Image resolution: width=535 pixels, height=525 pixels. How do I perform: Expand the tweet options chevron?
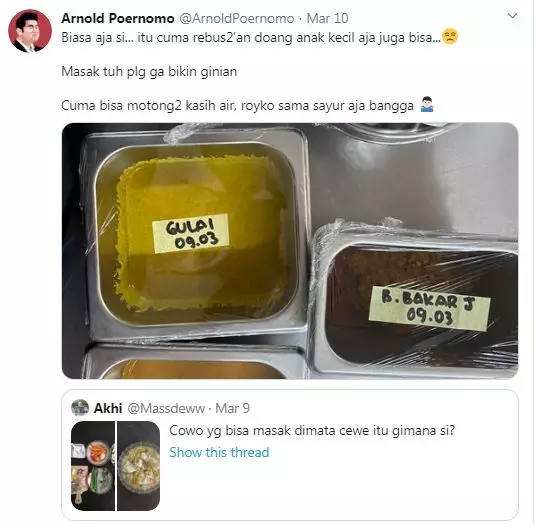512,16
